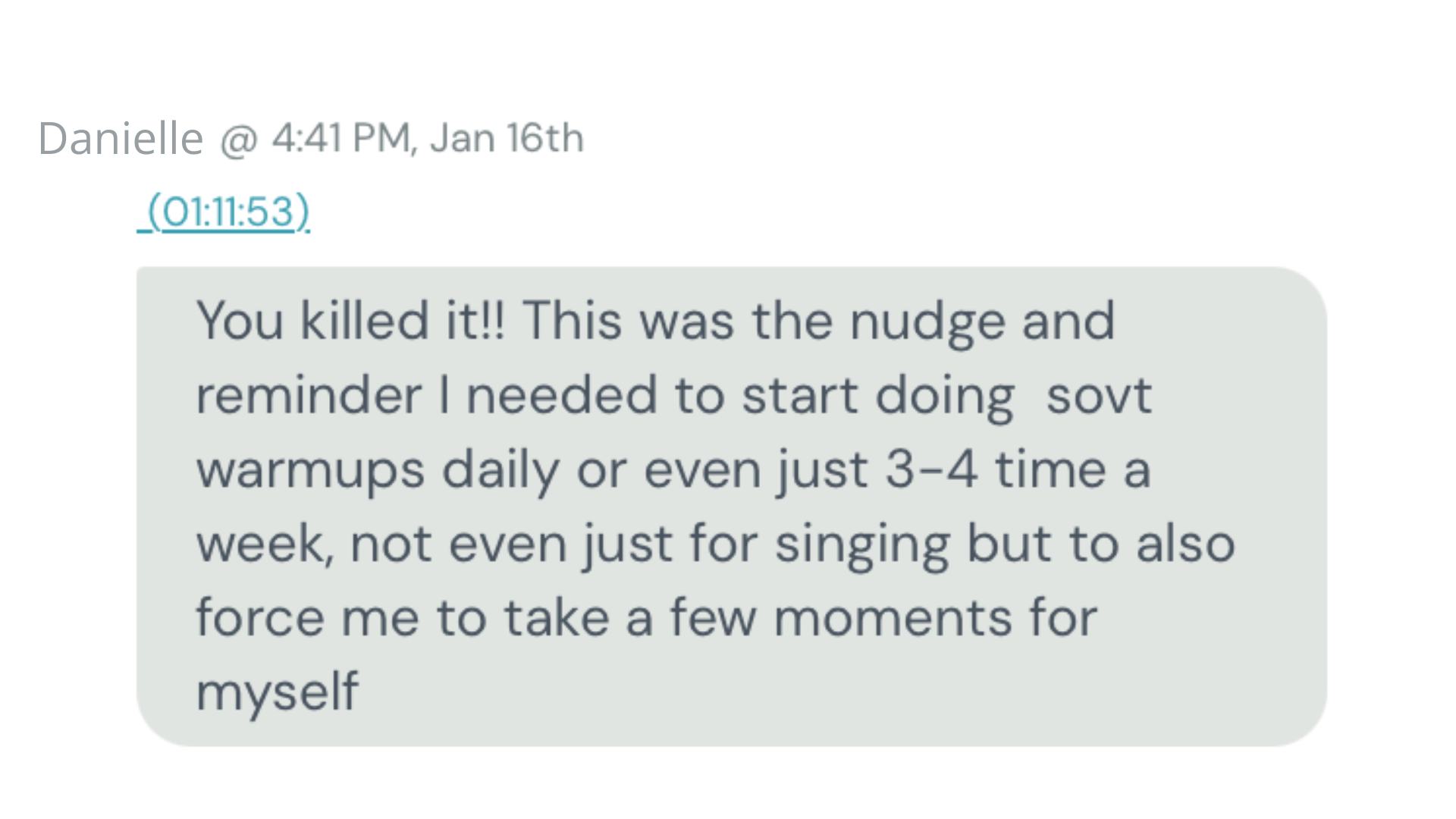Click the word "warmups" in the message
The height and width of the screenshot is (819, 1456).
click(310, 472)
